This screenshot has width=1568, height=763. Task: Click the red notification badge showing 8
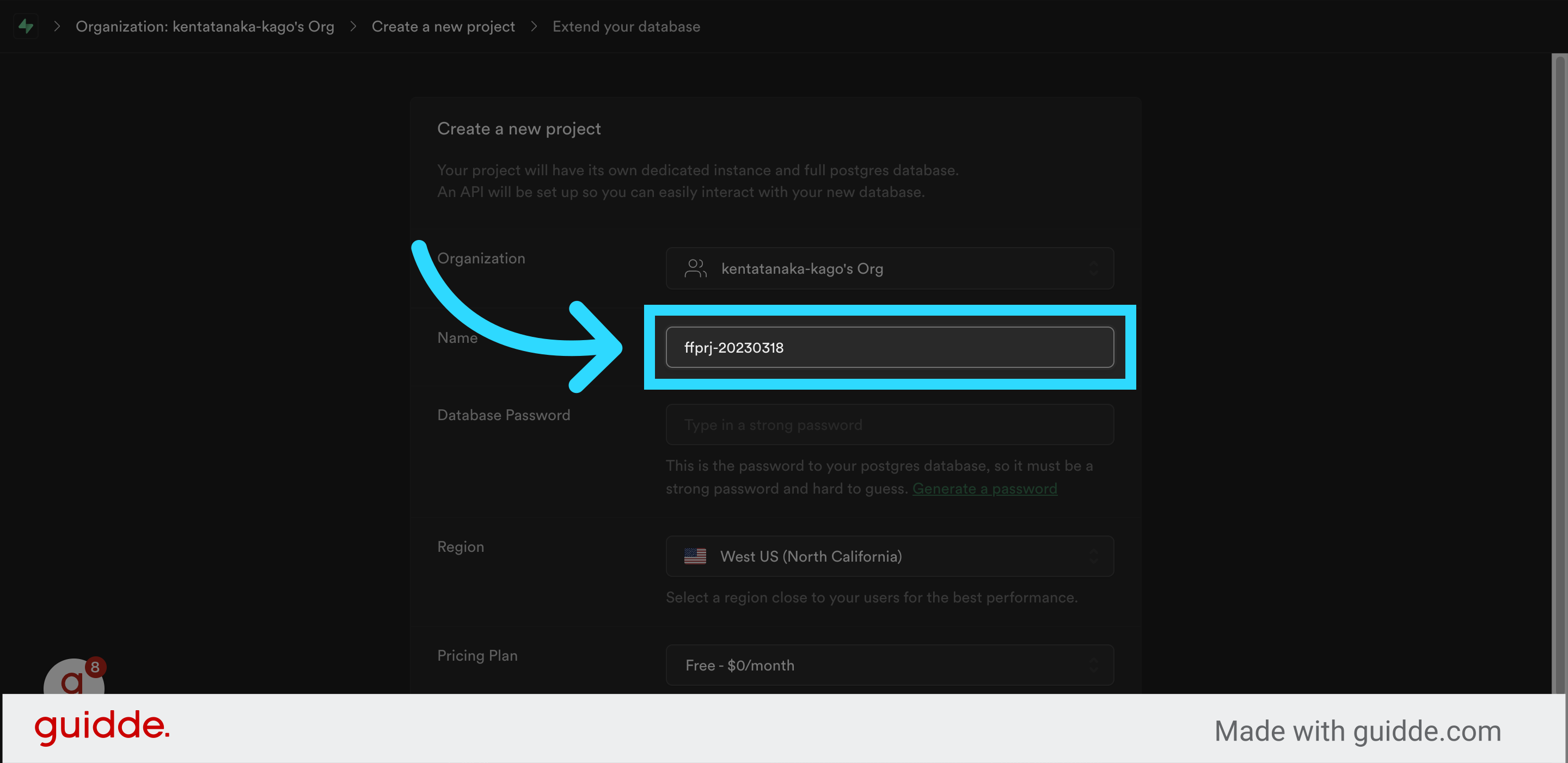[x=95, y=667]
